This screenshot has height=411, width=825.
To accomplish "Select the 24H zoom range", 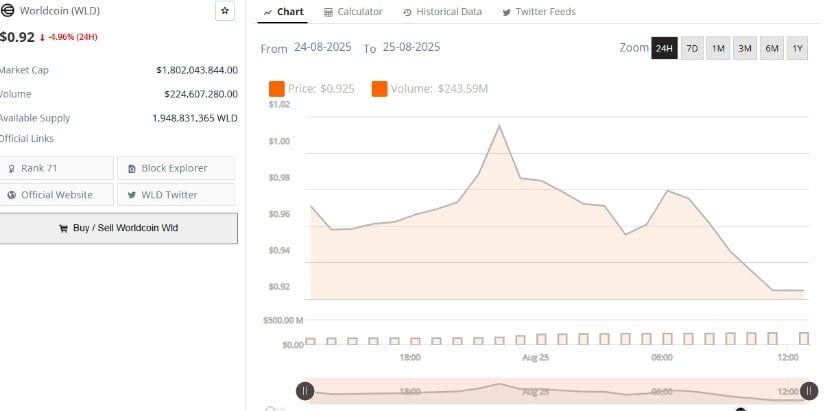I will coord(664,48).
